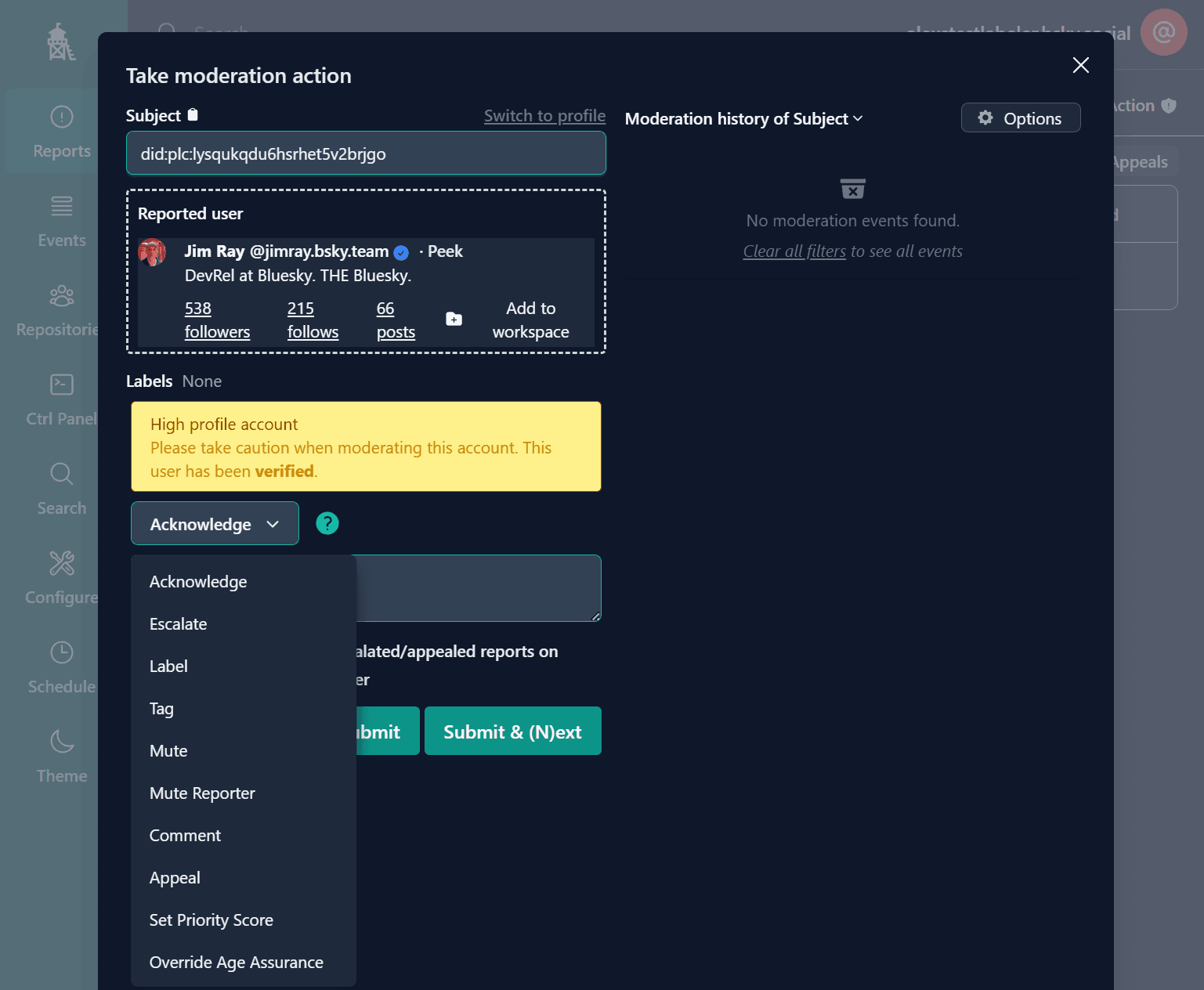The width and height of the screenshot is (1204, 990).
Task: Click Peek next to Jim Ray's handle
Action: 445,251
